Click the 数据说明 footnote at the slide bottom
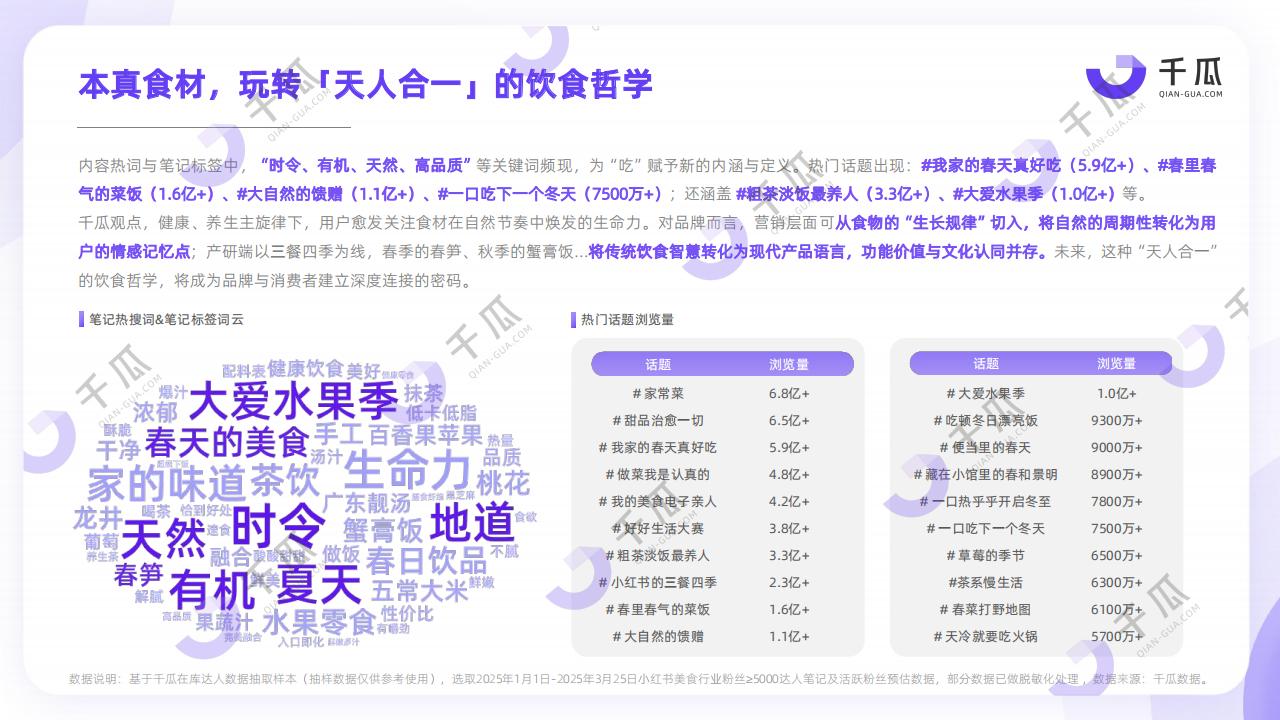Screen dimensions: 1280x720 click(640, 679)
